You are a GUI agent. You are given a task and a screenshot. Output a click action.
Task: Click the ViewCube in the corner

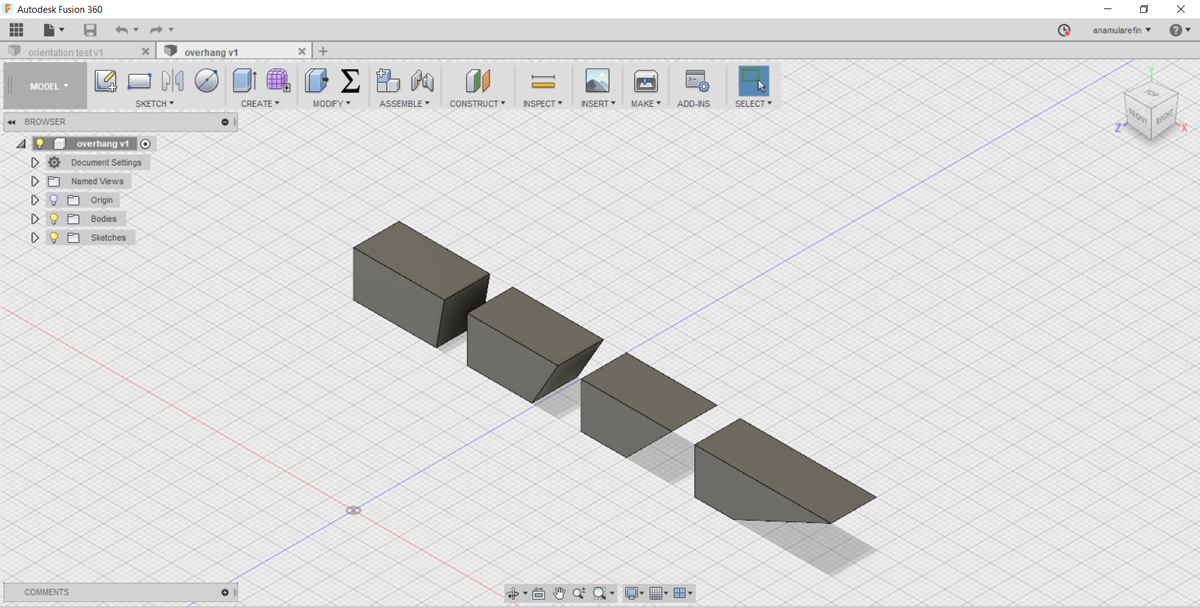pos(1149,108)
